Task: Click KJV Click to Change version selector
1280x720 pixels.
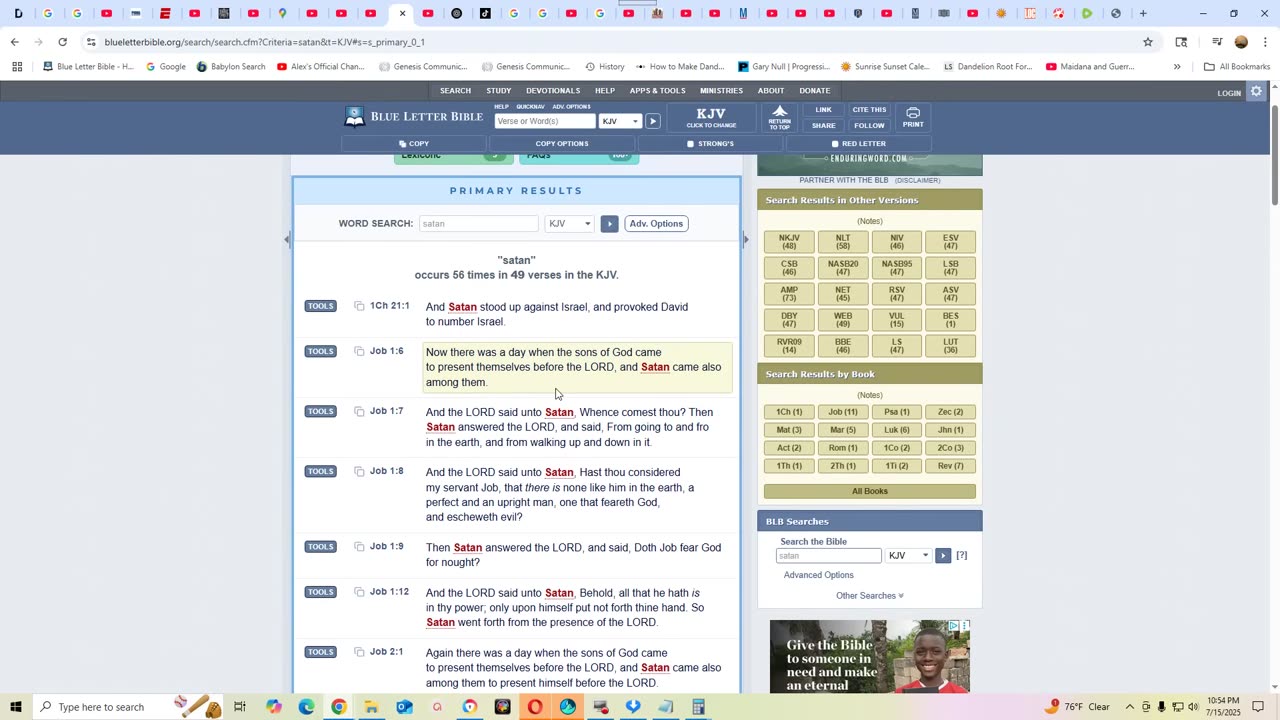Action: click(711, 118)
